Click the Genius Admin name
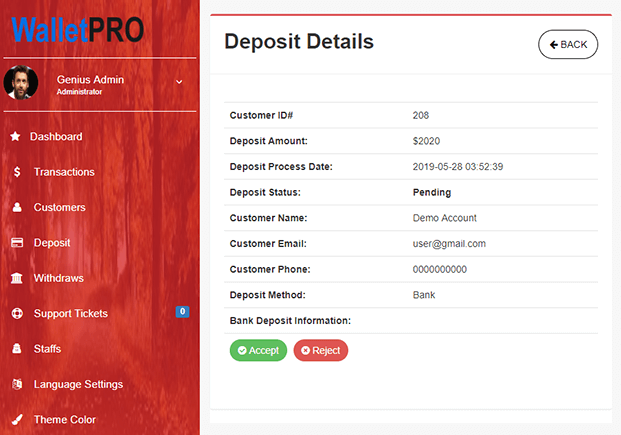 click(x=90, y=80)
